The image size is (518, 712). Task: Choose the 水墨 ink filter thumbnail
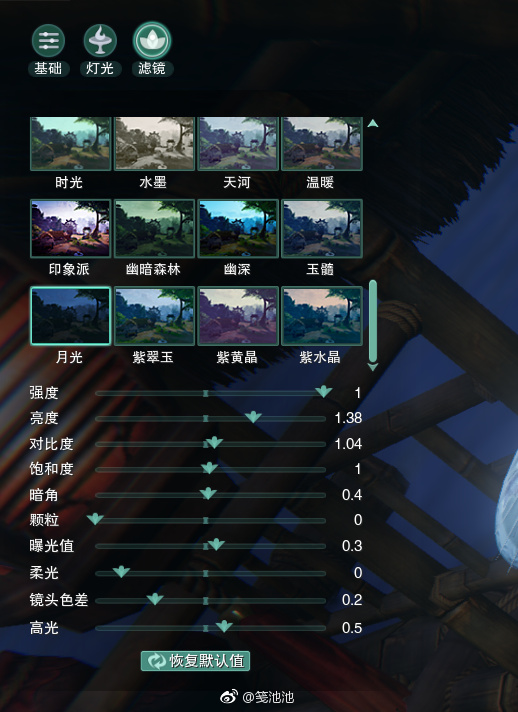point(154,144)
